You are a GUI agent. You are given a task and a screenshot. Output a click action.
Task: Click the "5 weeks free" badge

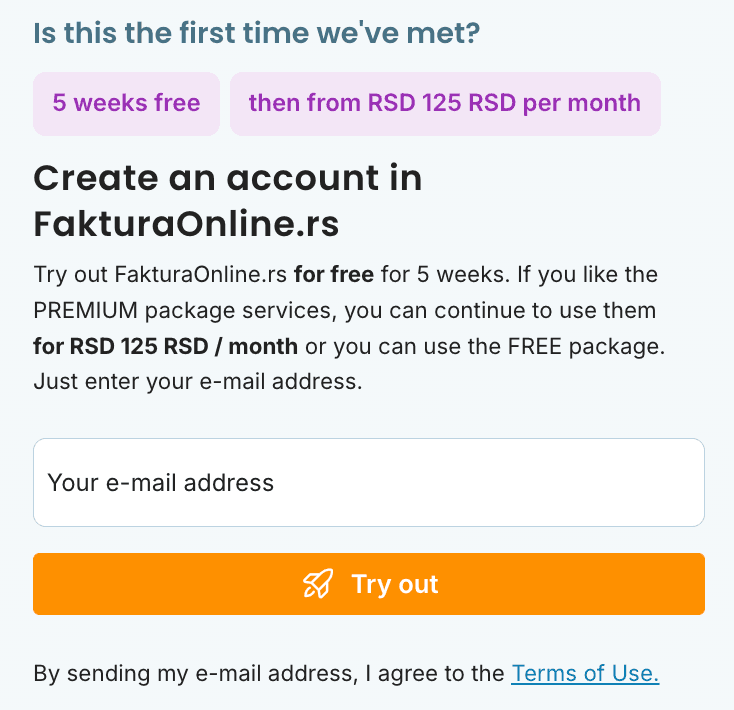[x=127, y=103]
